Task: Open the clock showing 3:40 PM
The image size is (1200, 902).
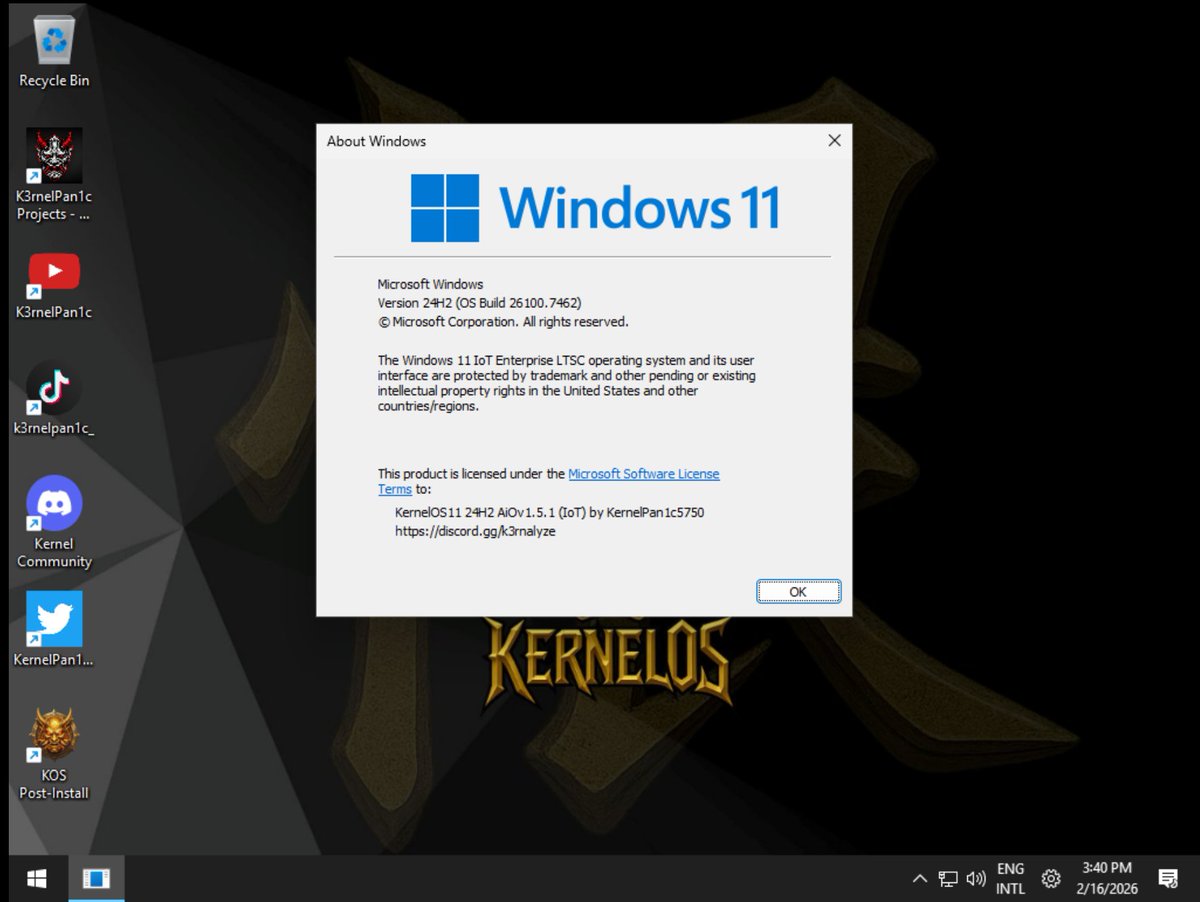Action: point(1107,879)
